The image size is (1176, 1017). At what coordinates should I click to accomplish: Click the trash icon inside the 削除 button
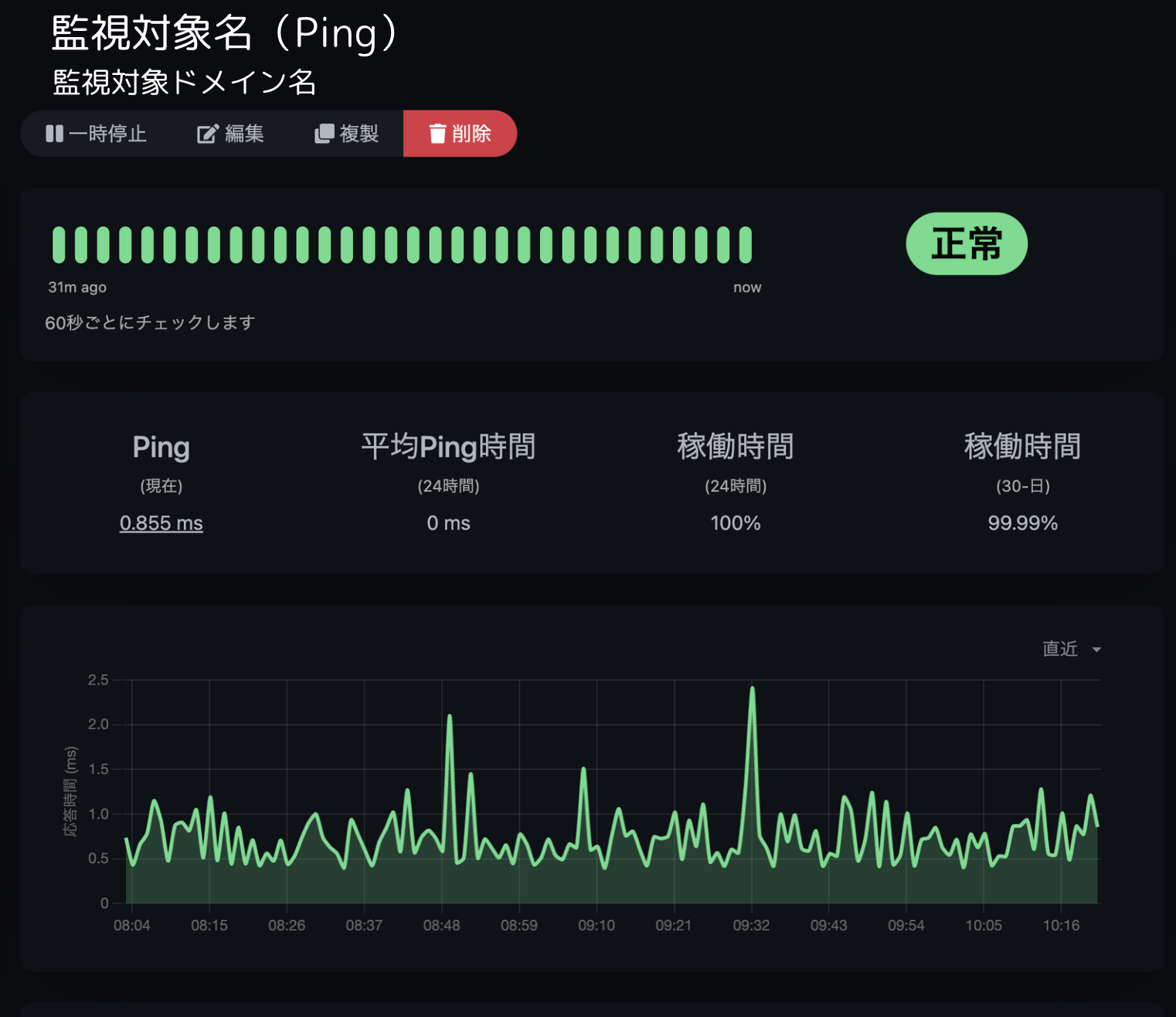tap(438, 133)
